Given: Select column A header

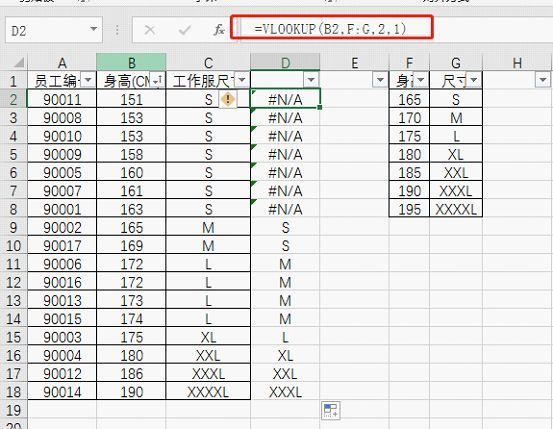Looking at the screenshot, I should [x=62, y=62].
